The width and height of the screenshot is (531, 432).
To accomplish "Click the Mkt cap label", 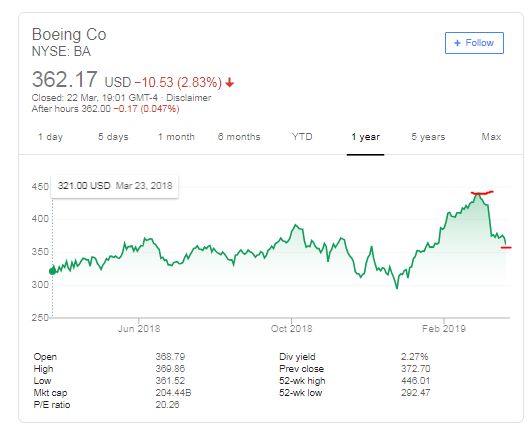I will coord(50,393).
